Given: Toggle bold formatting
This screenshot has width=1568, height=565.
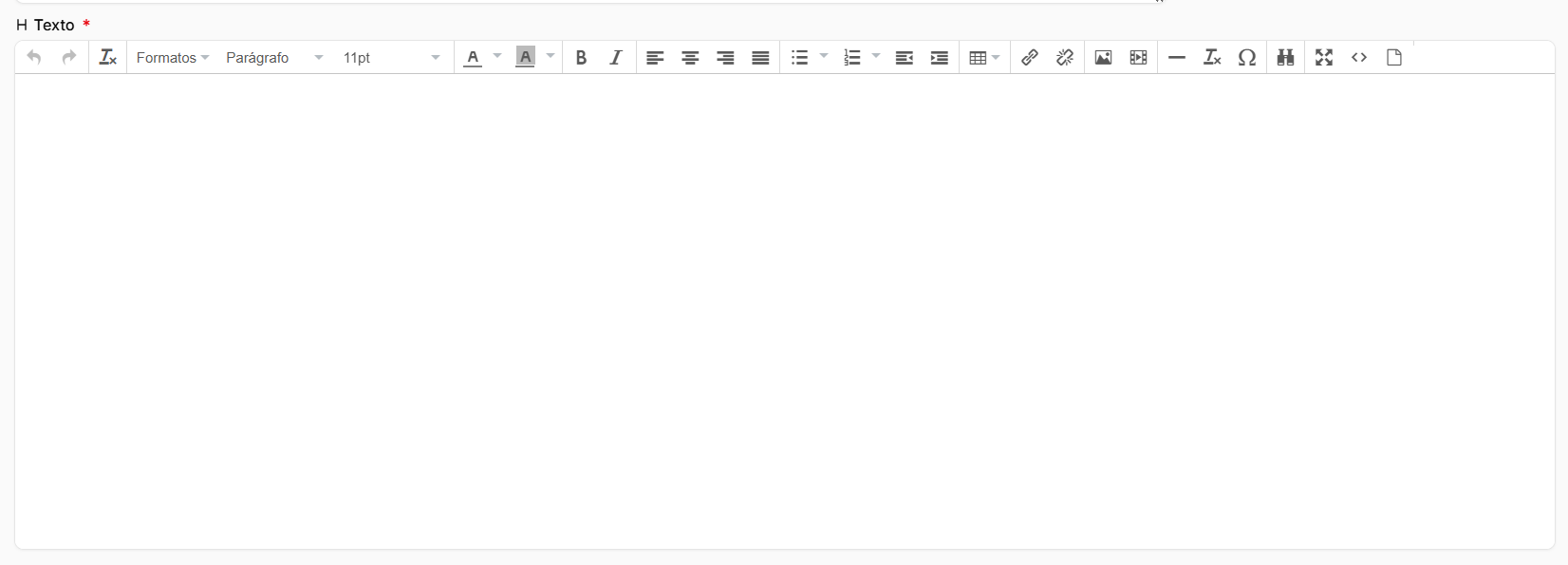Looking at the screenshot, I should (581, 58).
